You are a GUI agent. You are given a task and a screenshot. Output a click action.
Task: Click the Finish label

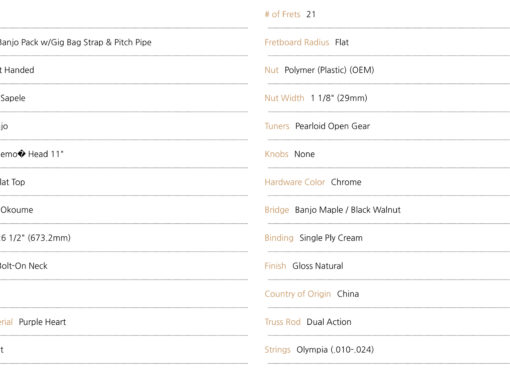[x=275, y=266]
